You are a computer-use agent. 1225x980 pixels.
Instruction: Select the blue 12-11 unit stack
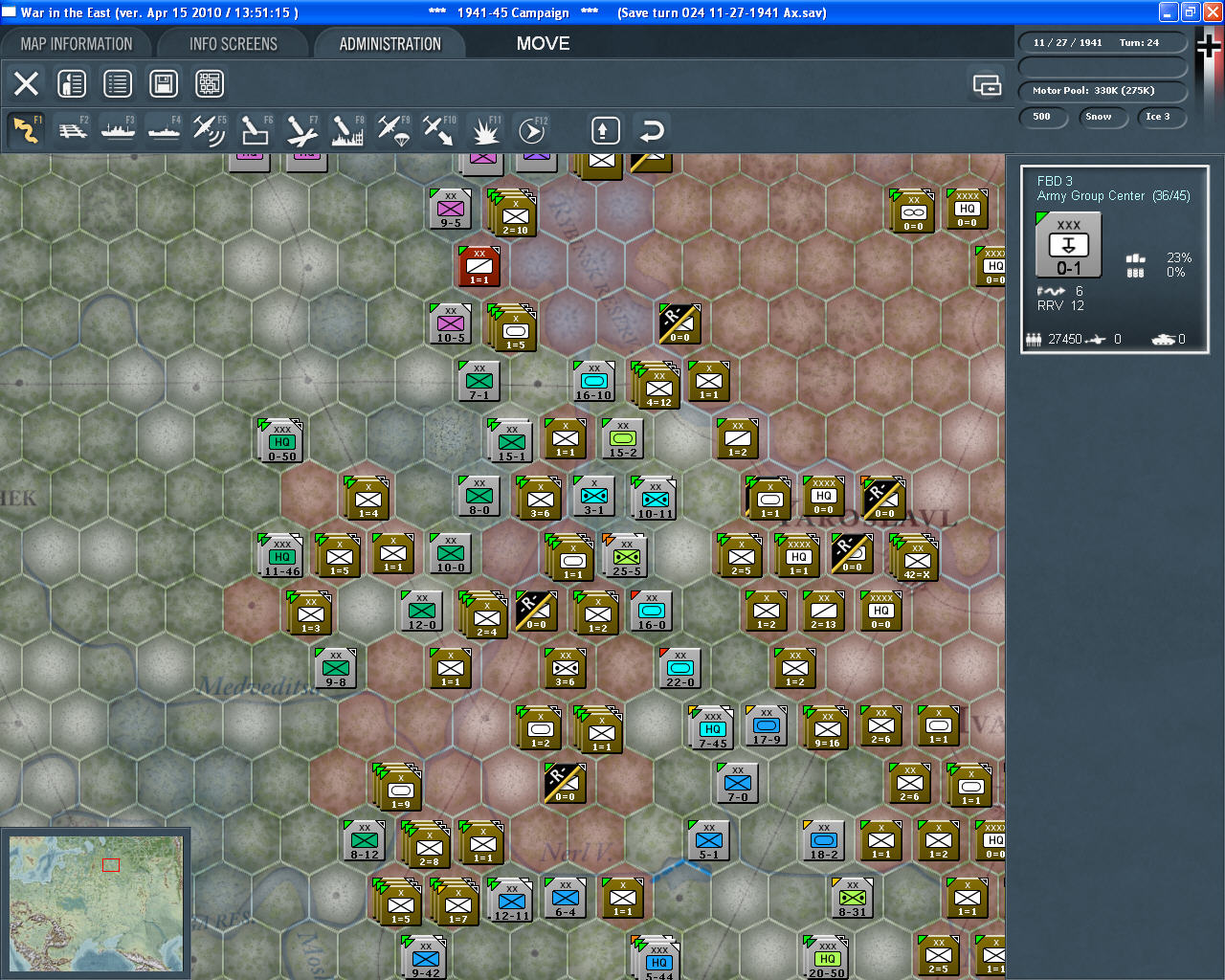tap(510, 900)
